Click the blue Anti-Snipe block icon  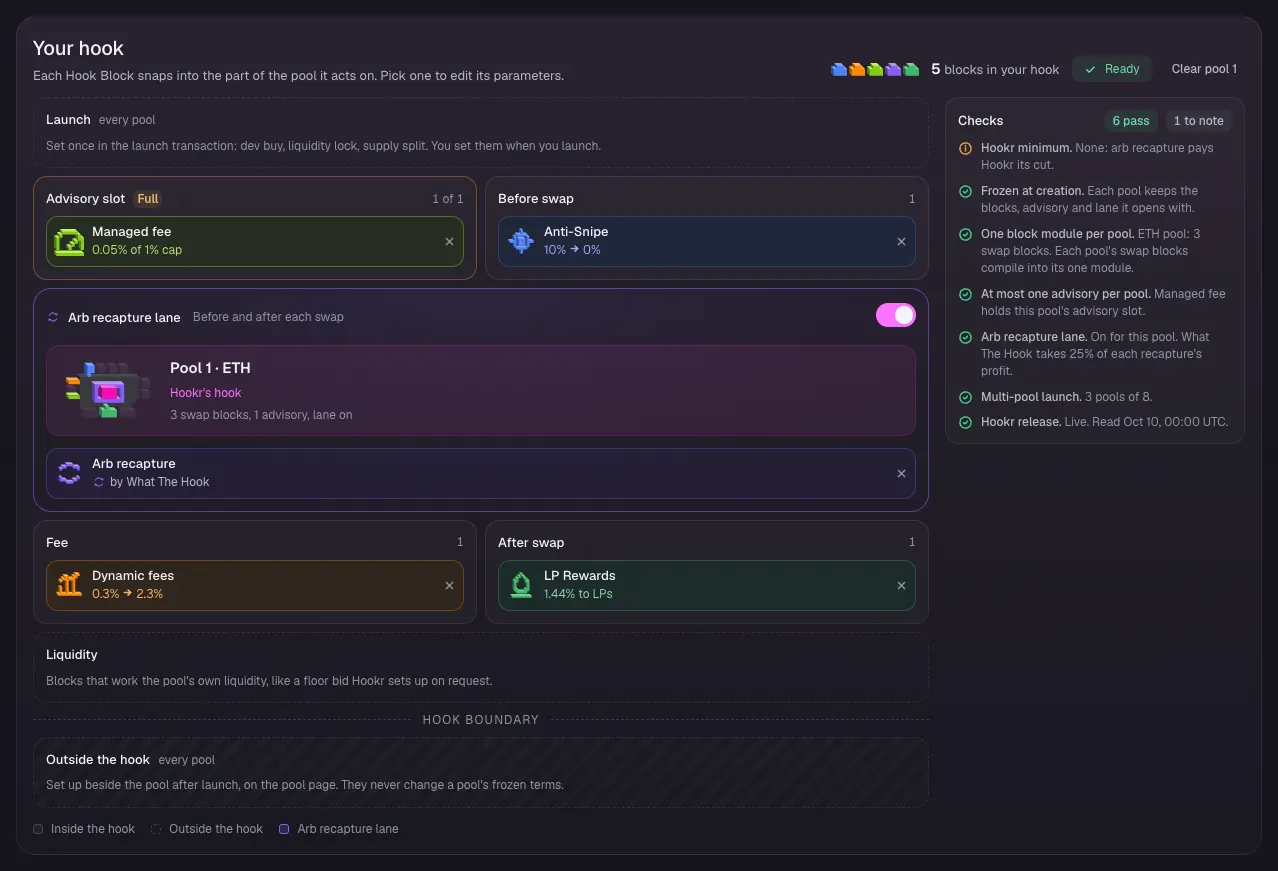(x=521, y=241)
